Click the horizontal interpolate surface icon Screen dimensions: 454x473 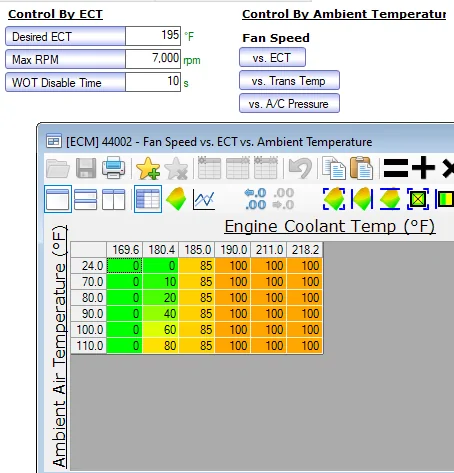click(x=362, y=199)
